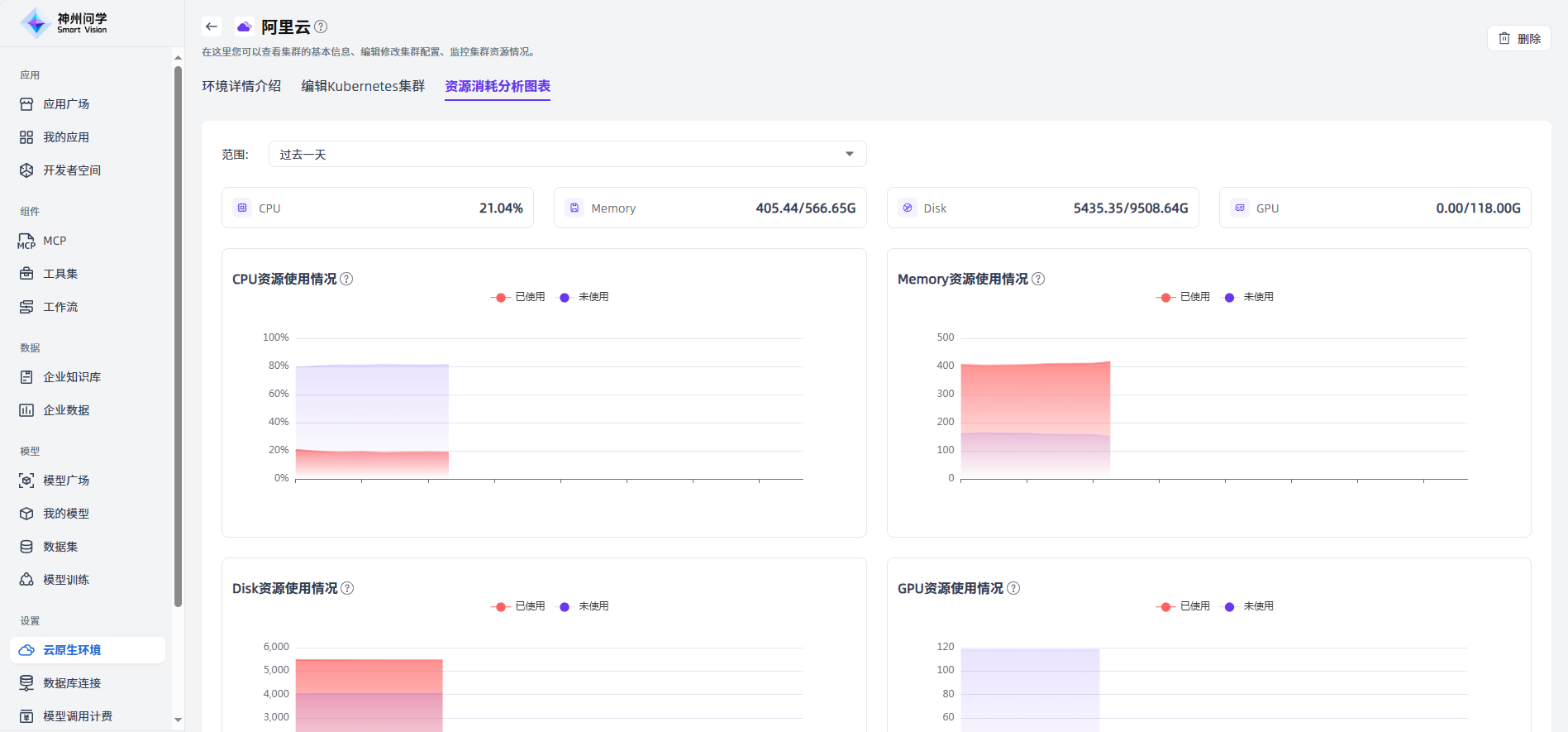The image size is (1568, 732).
Task: Click the help icon next to Memory资源使用情况
Action: [1038, 279]
